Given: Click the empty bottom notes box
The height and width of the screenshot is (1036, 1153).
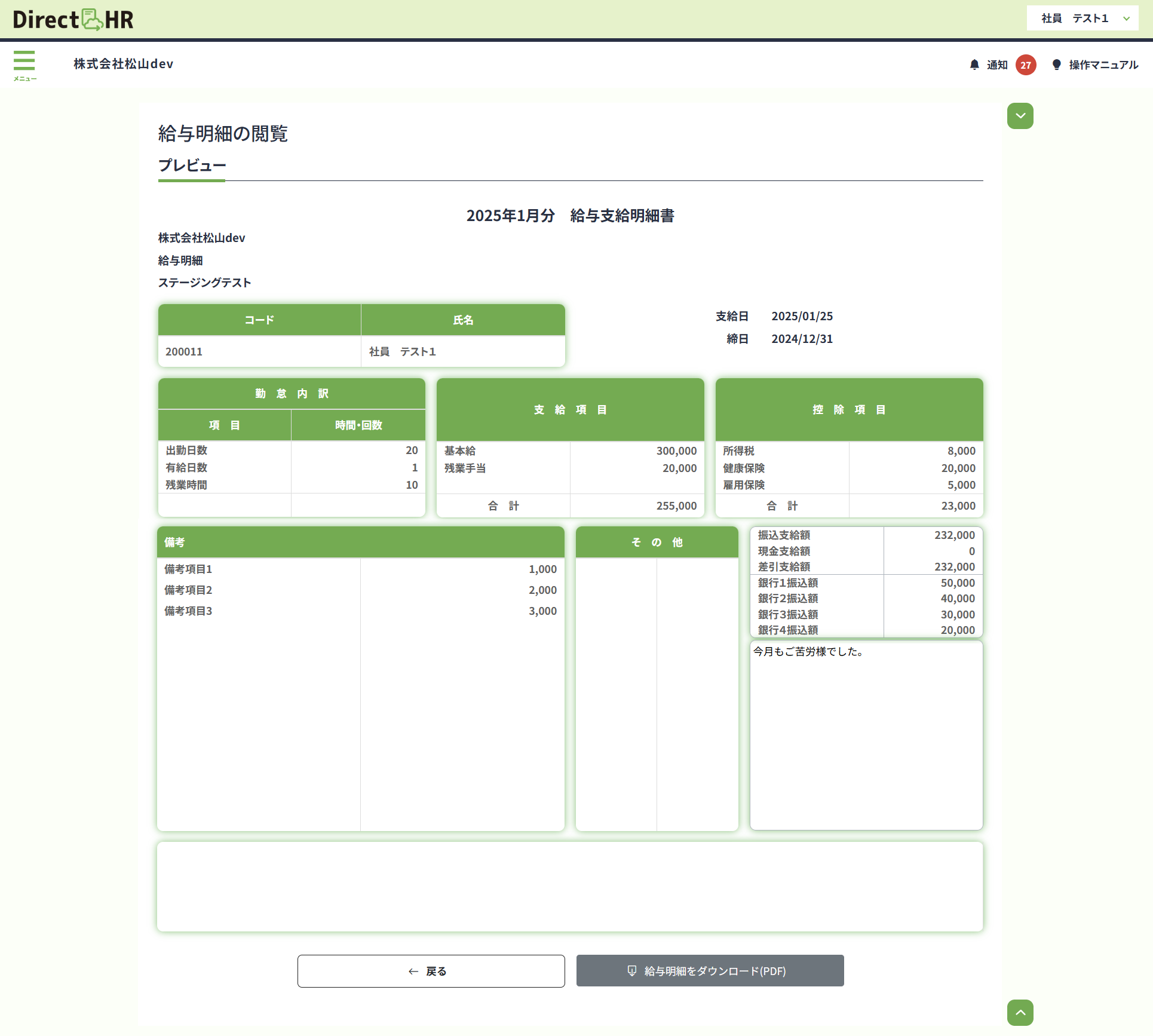Looking at the screenshot, I should 569,887.
